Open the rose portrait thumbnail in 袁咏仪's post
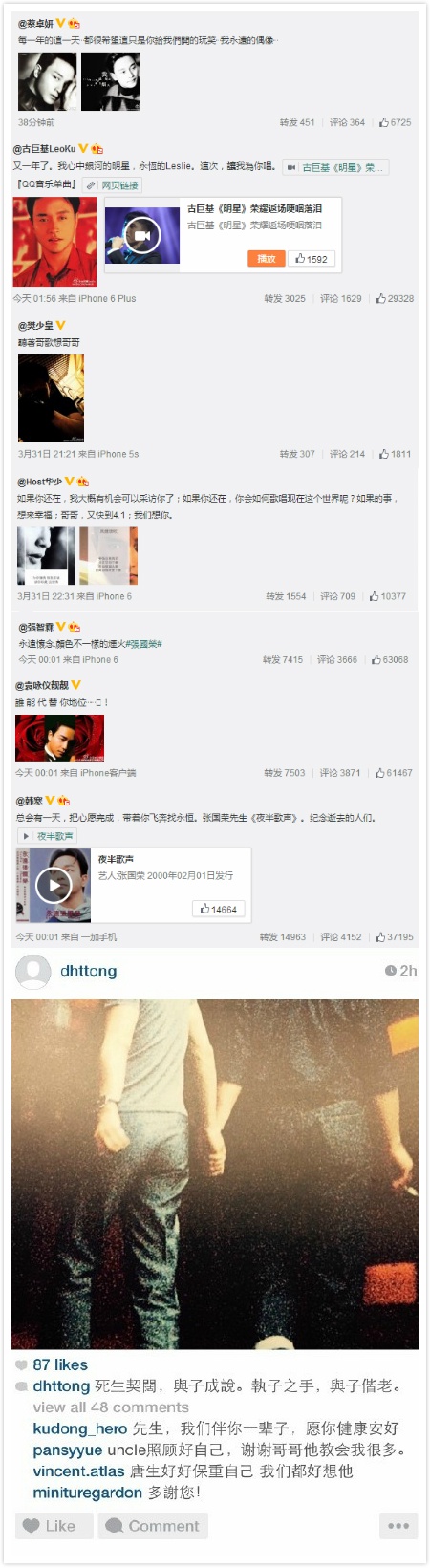Image resolution: width=430 pixels, height=1568 pixels. tap(59, 738)
